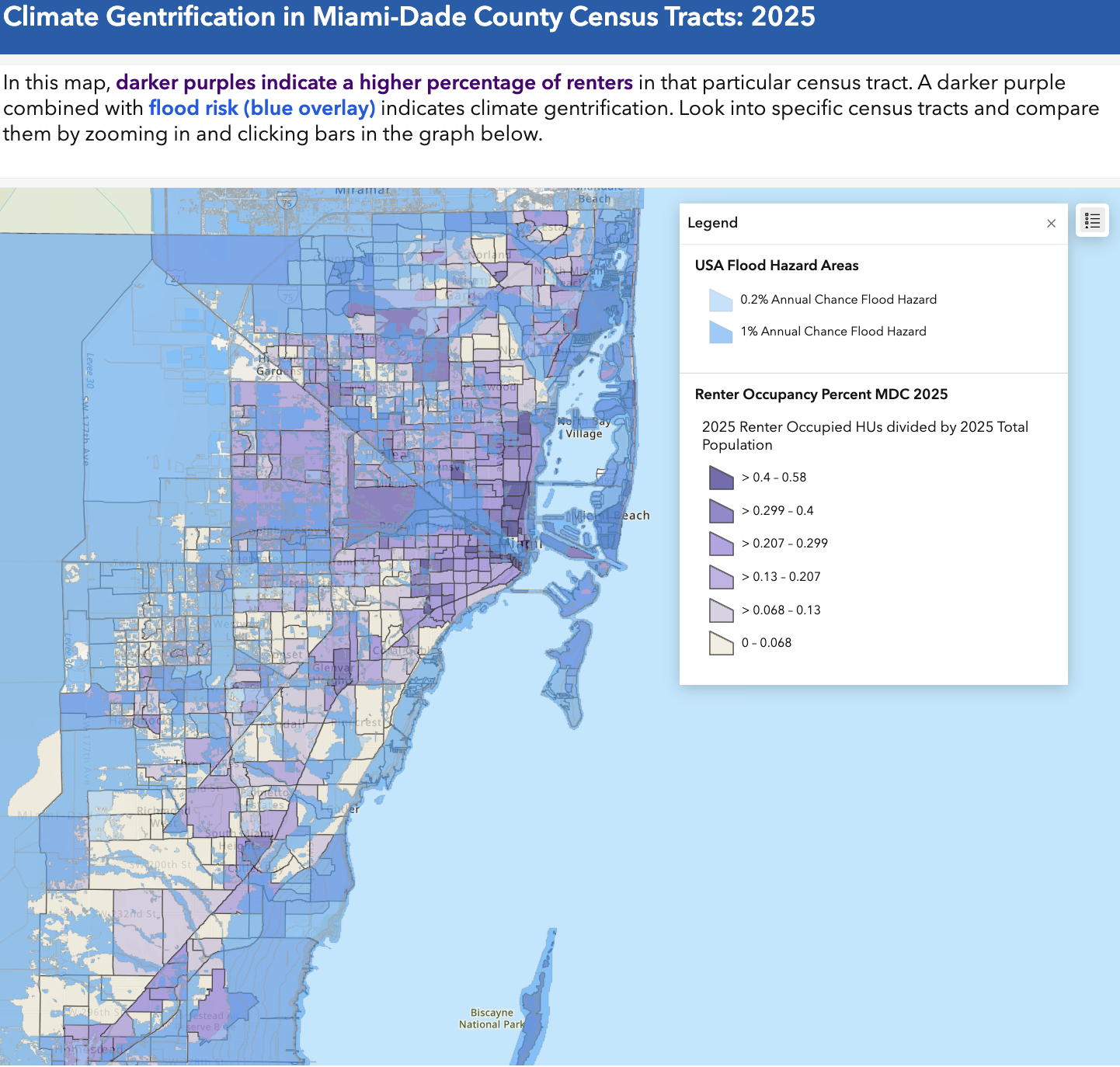Image resolution: width=1120 pixels, height=1067 pixels.
Task: Click the 1% Annual Chance Flood Hazard swatch
Action: point(721,332)
